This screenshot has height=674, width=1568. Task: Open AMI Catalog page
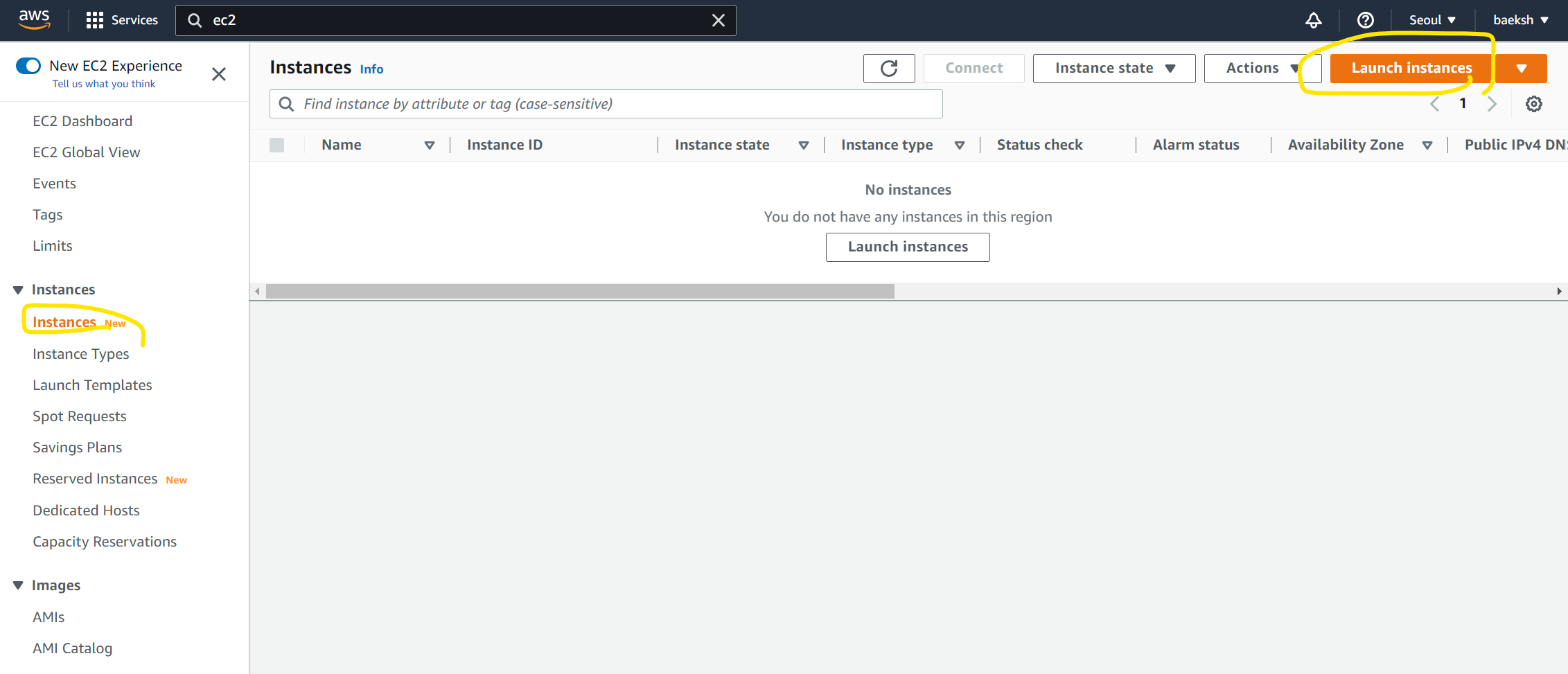pyautogui.click(x=72, y=648)
